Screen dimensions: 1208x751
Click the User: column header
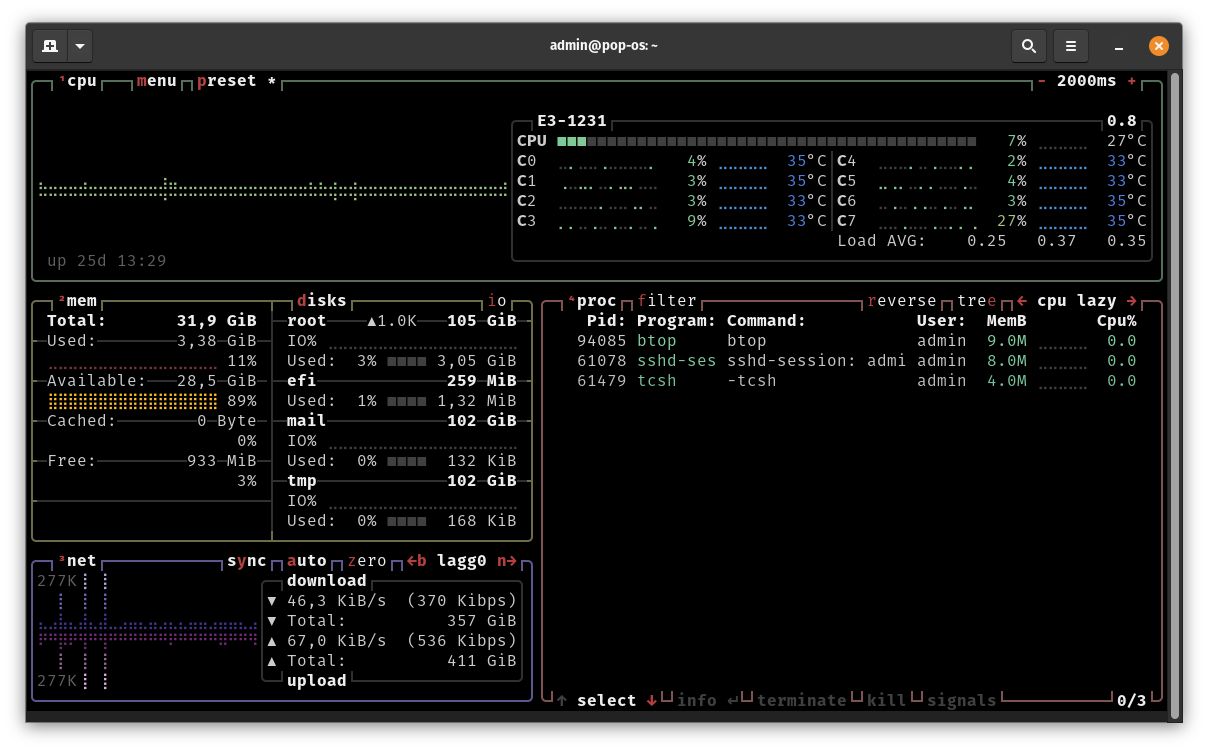[x=942, y=321]
